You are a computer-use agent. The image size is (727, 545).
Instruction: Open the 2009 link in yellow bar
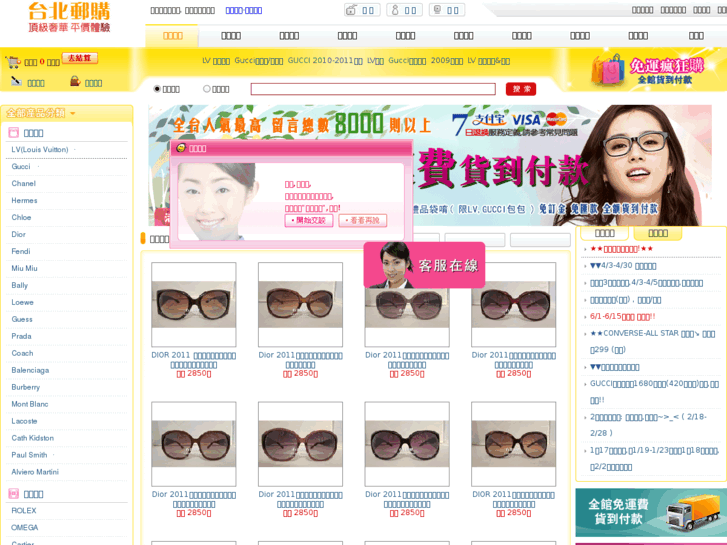[446, 61]
